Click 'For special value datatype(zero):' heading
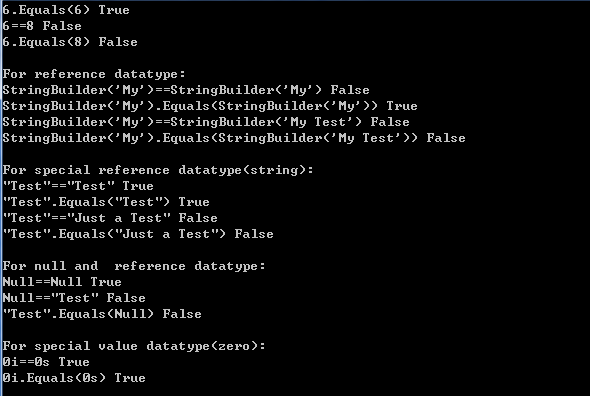The width and height of the screenshot is (590, 396). pos(134,346)
